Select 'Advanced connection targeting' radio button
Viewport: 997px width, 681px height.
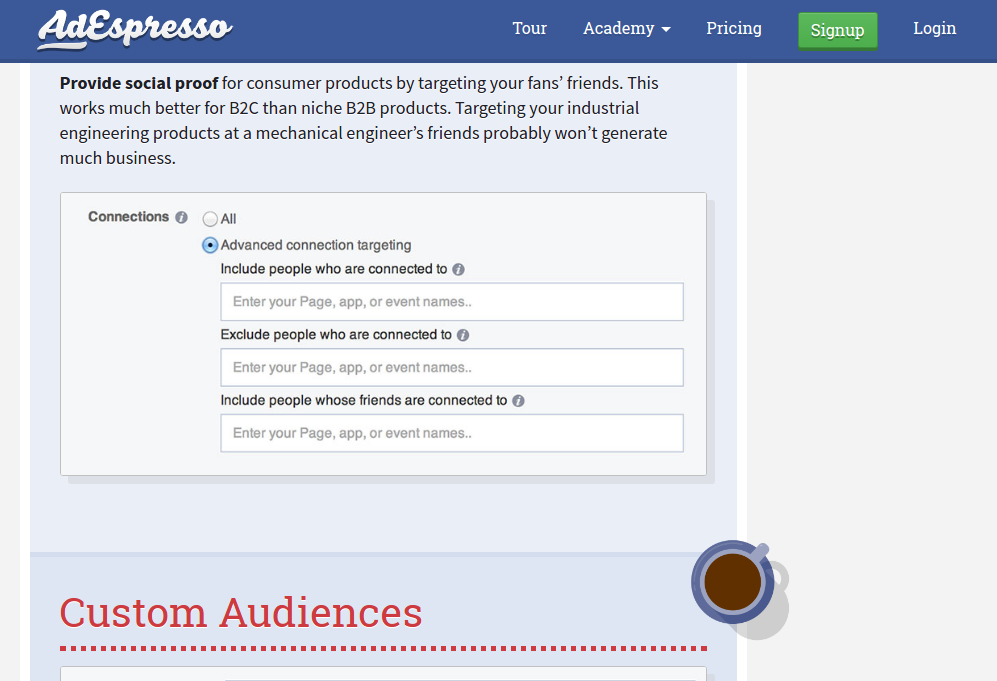(210, 245)
